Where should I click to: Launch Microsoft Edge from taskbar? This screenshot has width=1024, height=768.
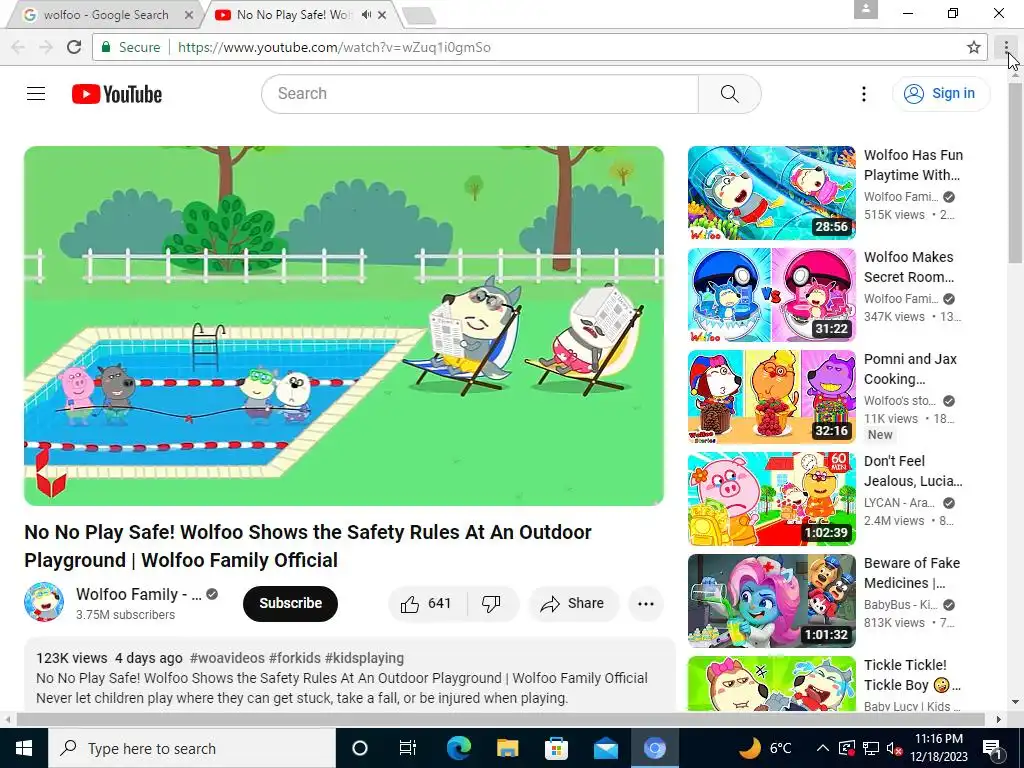coord(458,748)
